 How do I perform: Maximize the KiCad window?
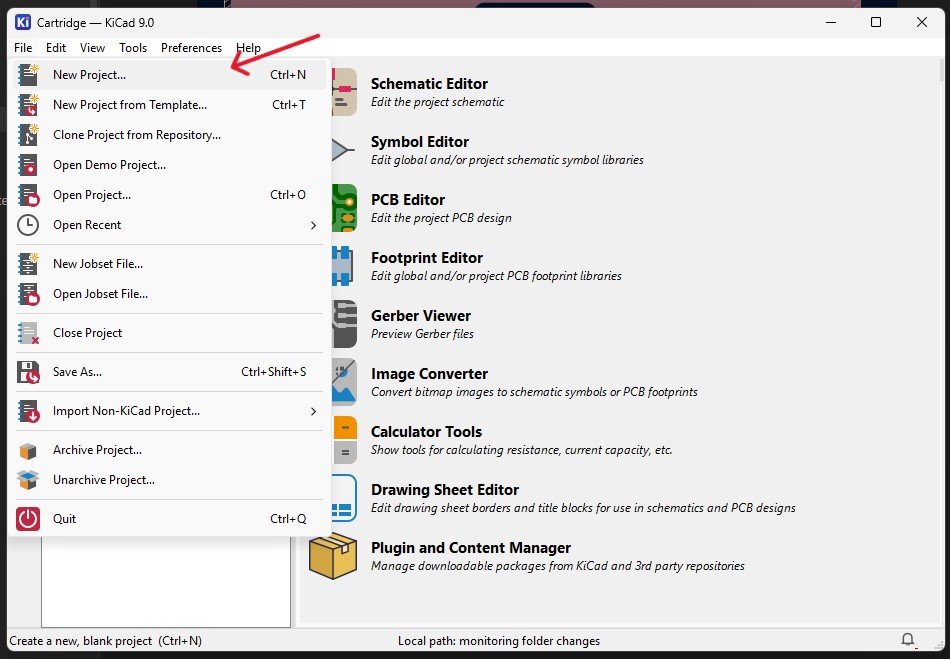876,22
